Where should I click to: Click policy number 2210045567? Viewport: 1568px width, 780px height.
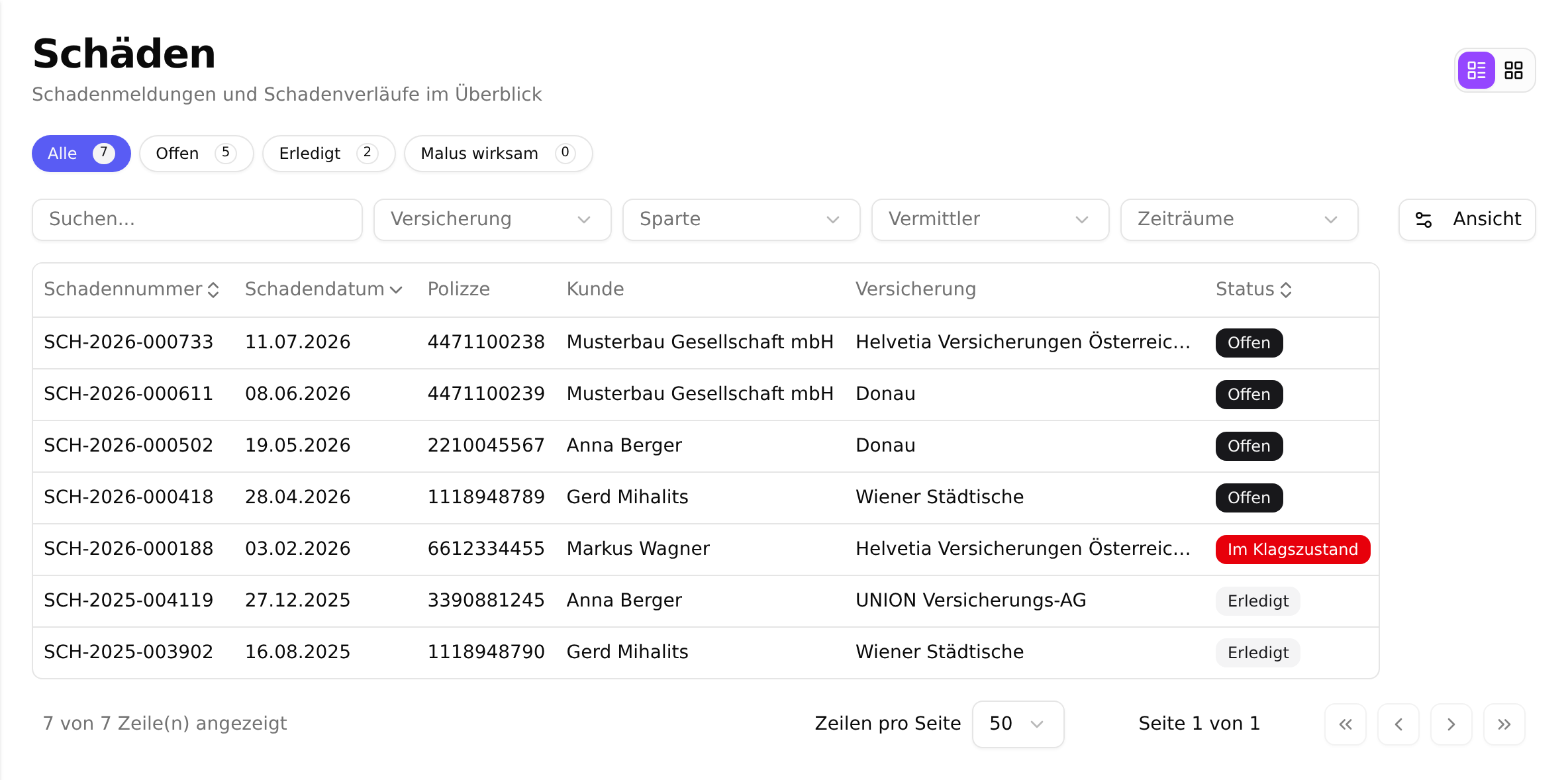(486, 446)
